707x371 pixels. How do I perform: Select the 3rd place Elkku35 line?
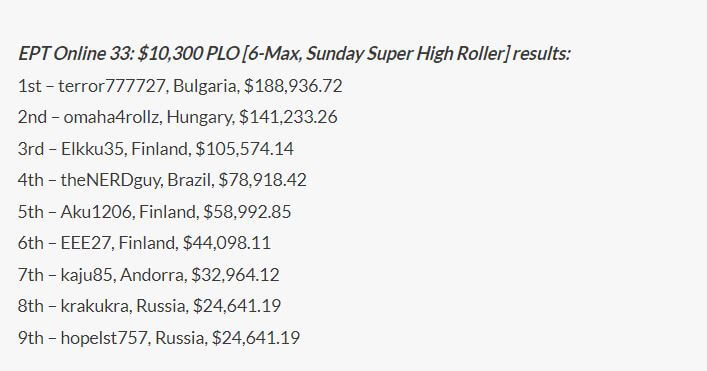pos(156,149)
